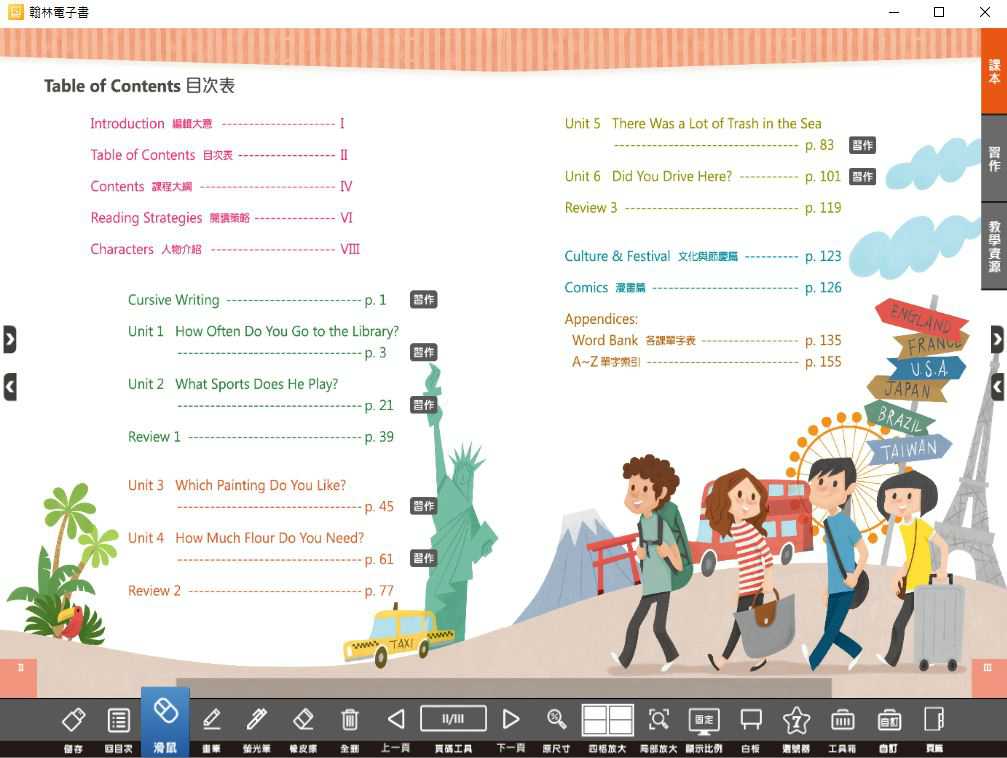Image resolution: width=1007 pixels, height=758 pixels.
Task: Open 習作 badge for Unit 1 p. 3
Action: [x=424, y=352]
